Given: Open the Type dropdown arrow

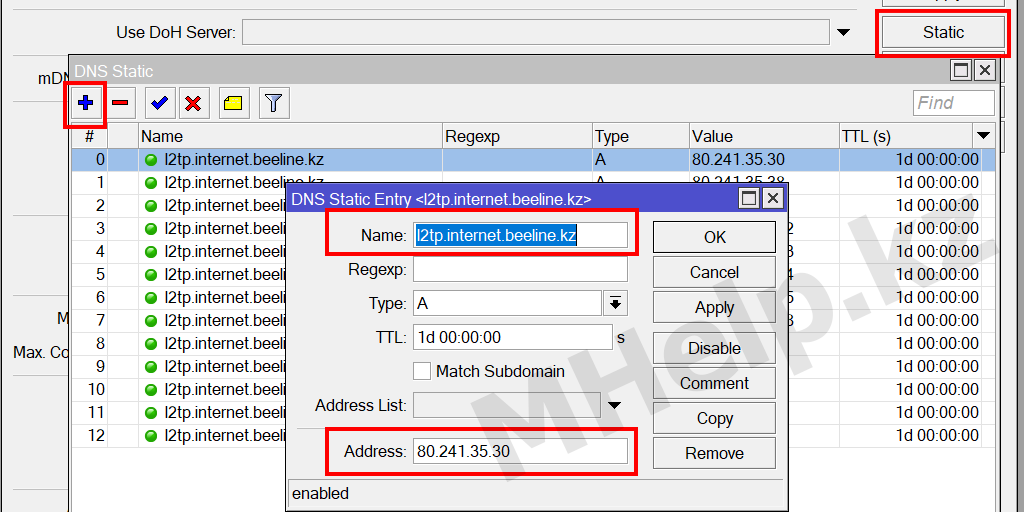Looking at the screenshot, I should point(615,303).
